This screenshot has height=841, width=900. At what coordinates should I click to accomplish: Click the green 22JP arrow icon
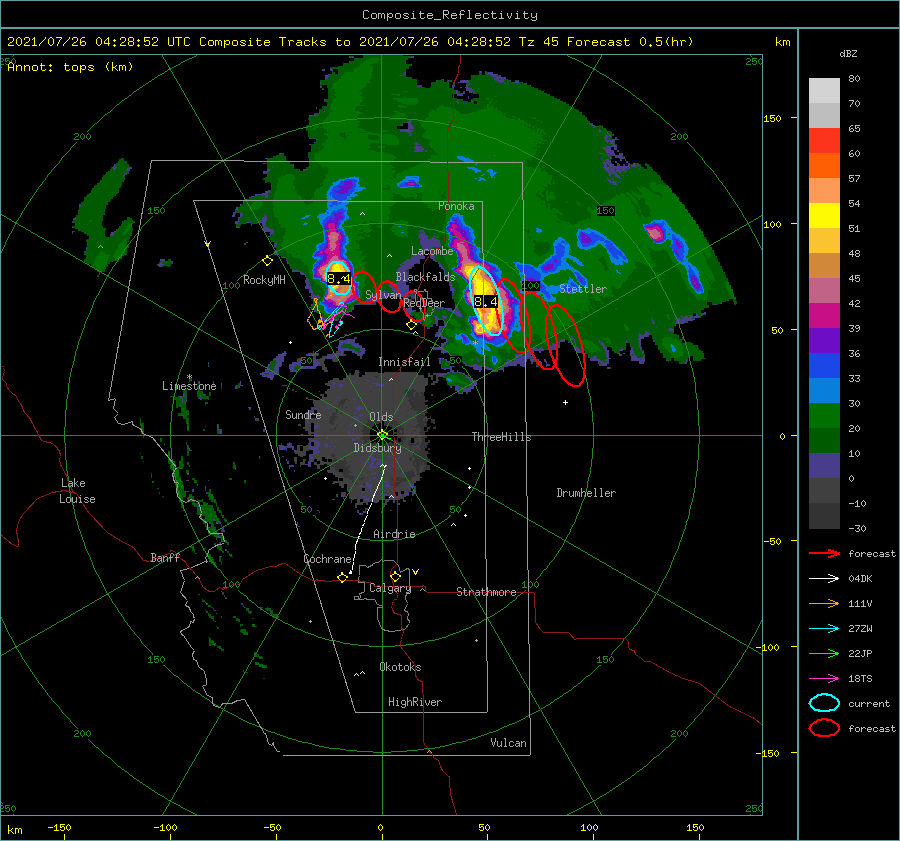[x=824, y=653]
